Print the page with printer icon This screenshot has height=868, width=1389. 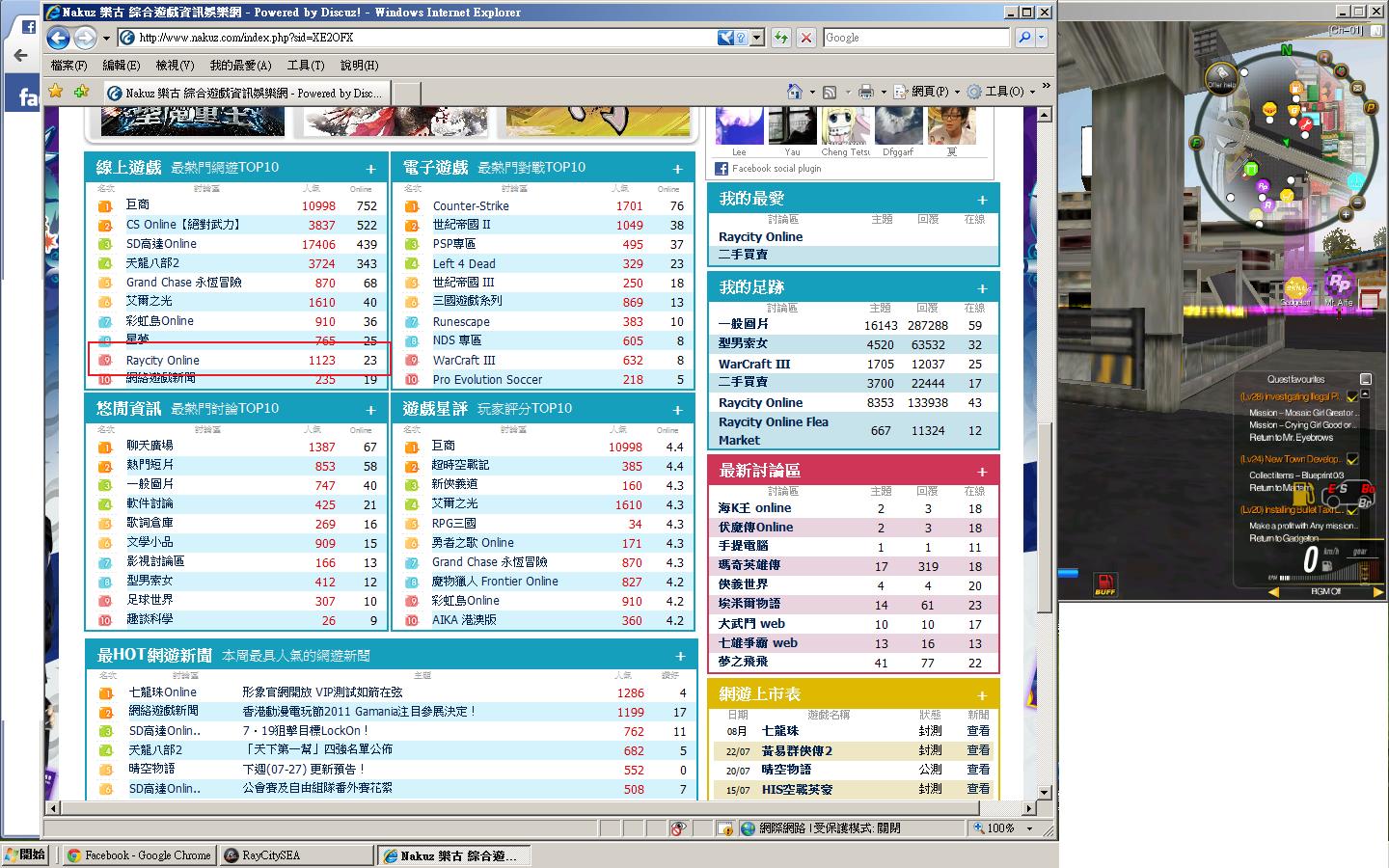tap(865, 92)
